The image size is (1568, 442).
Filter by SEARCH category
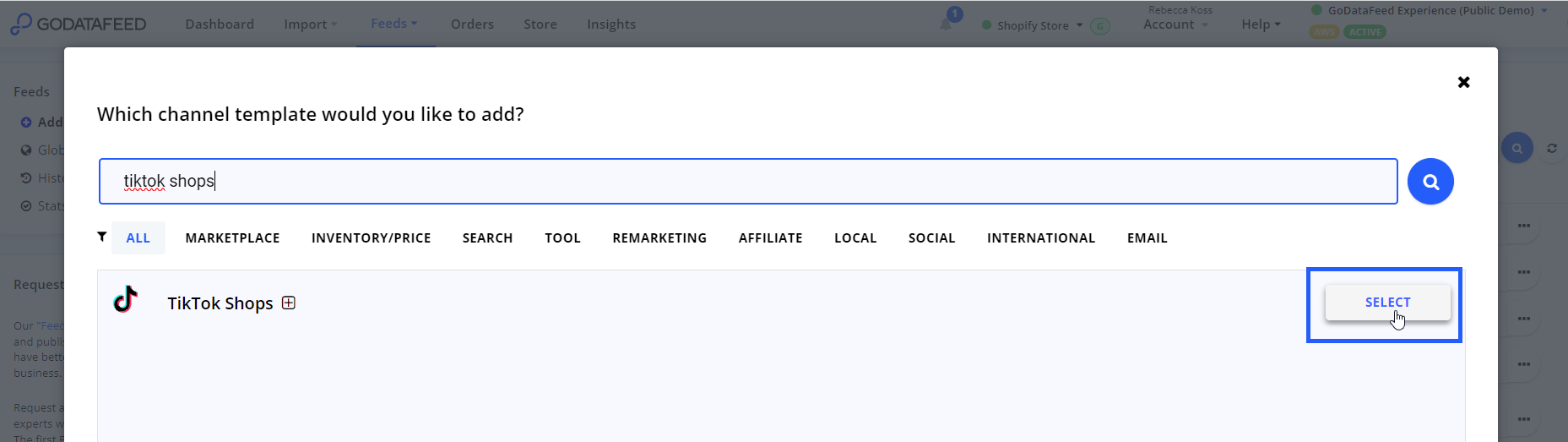tap(487, 238)
